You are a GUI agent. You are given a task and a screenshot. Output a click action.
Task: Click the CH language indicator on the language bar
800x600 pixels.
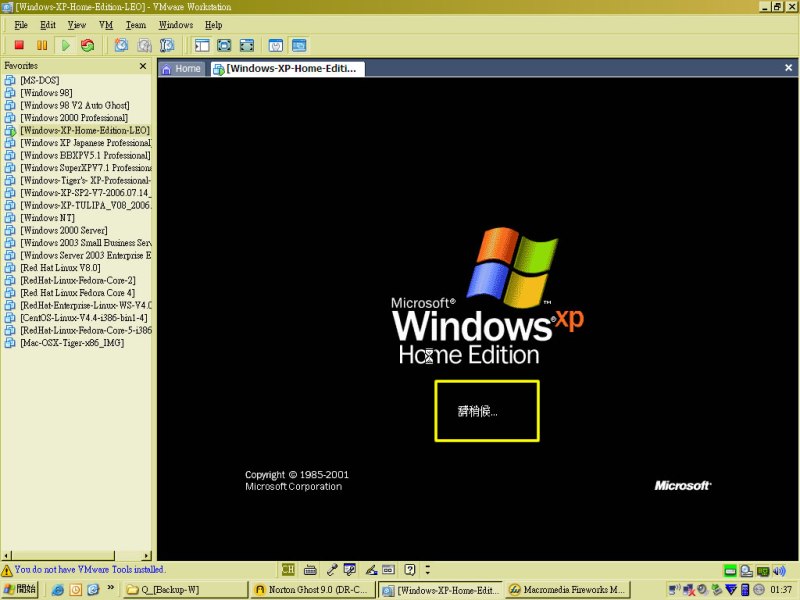point(288,569)
